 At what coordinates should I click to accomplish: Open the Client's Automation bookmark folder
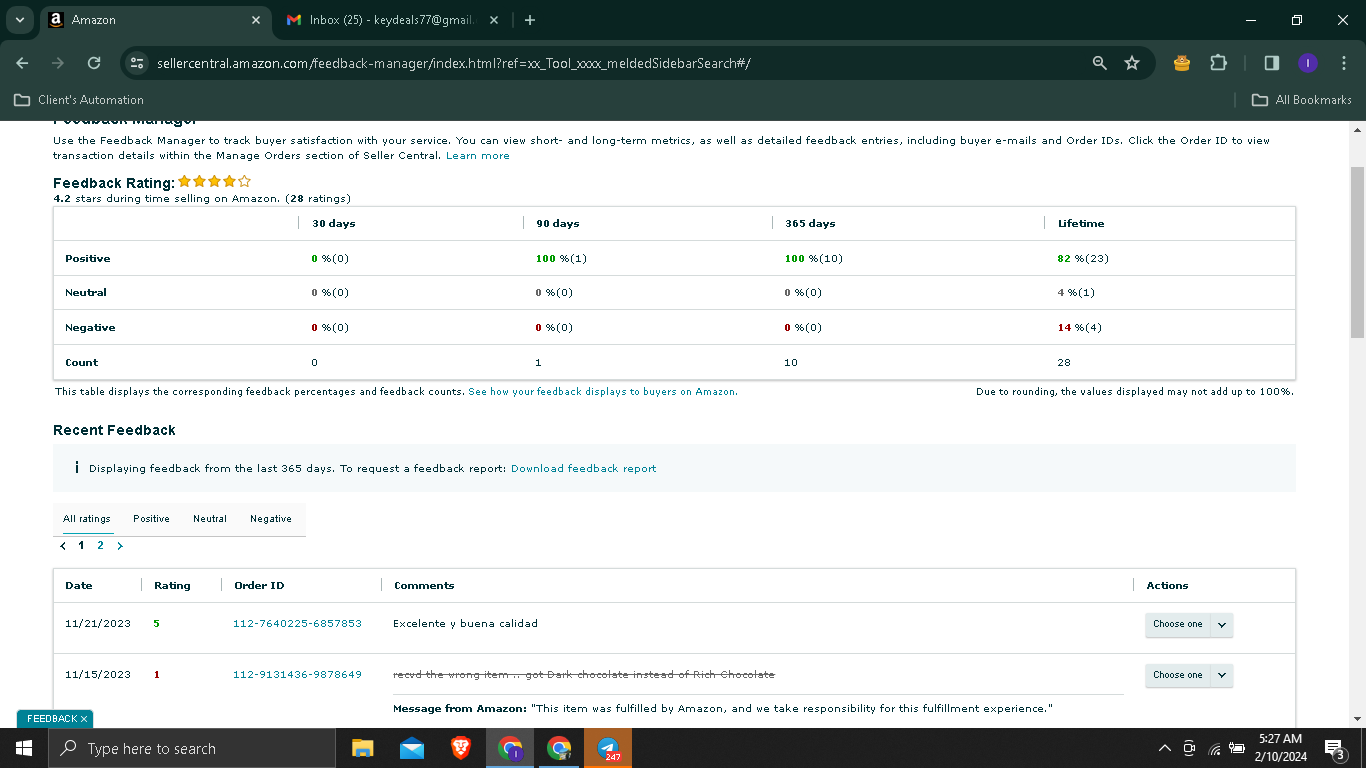coord(79,100)
